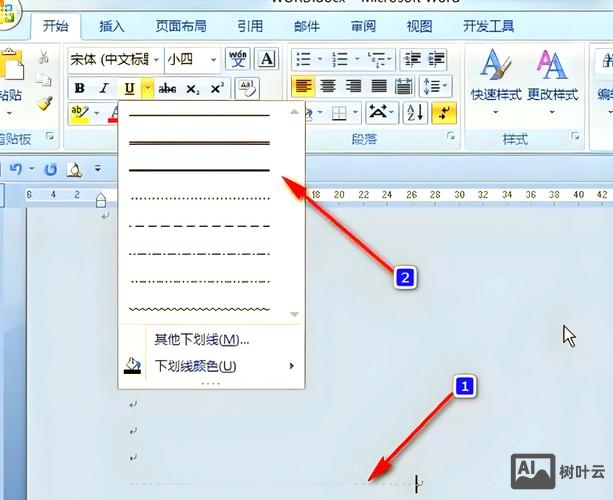Switch to the 插入 tab
This screenshot has height=500, width=613.
(111, 26)
